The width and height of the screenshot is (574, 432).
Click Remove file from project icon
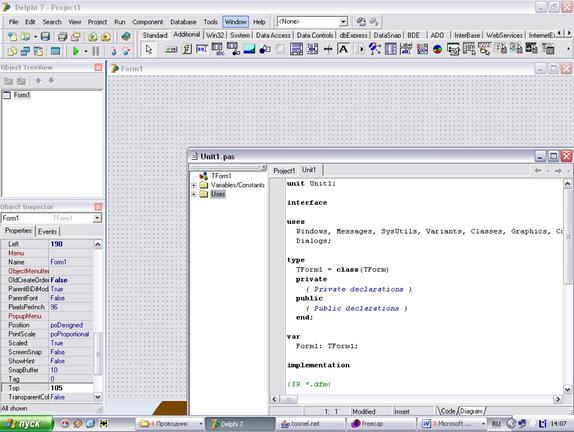[105, 36]
